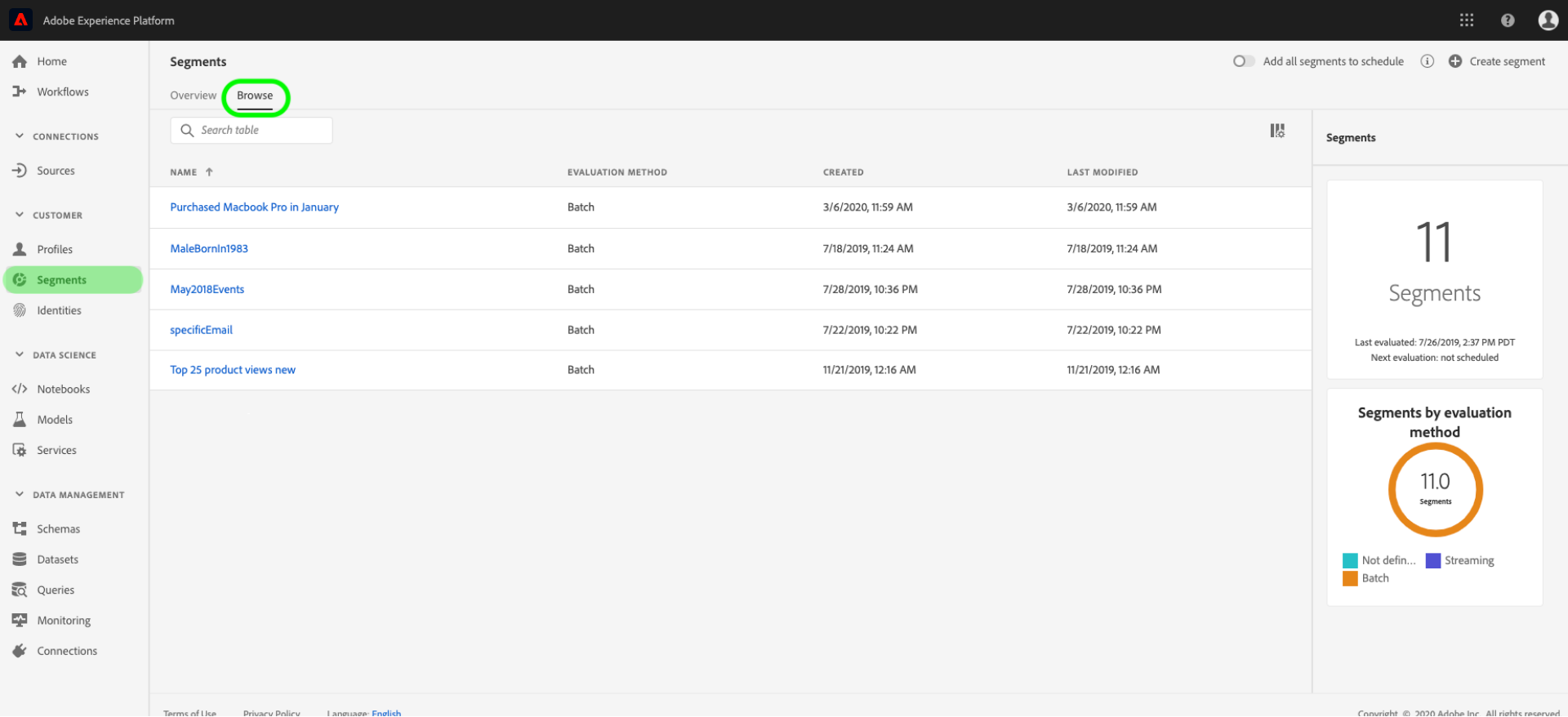Click the Home house icon
The height and width of the screenshot is (717, 1568).
pos(20,61)
